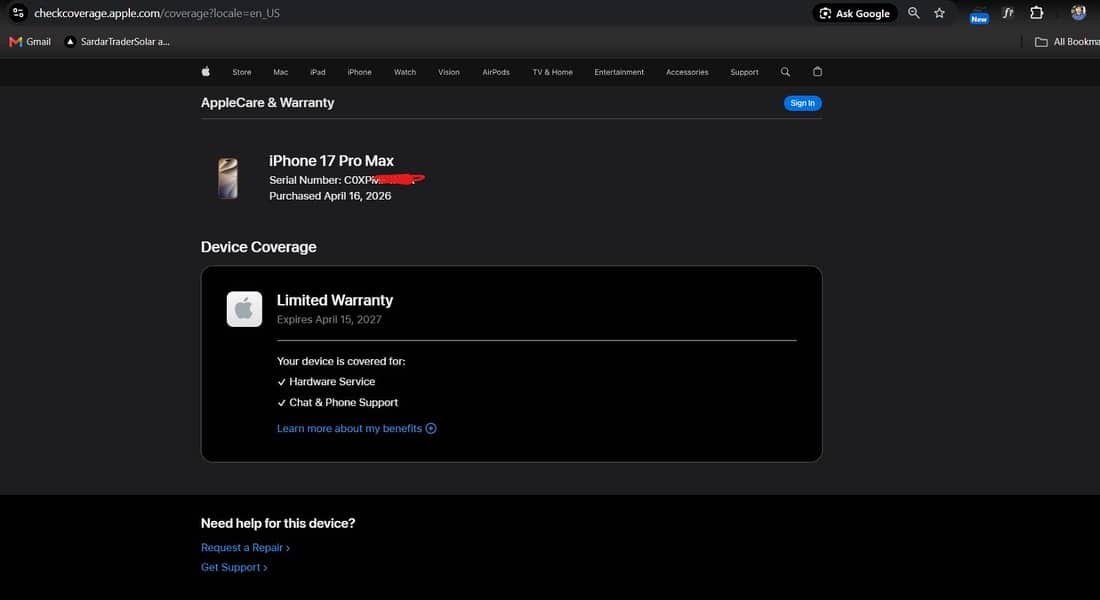Viewport: 1100px width, 600px height.
Task: Open the Store menu
Action: coord(242,72)
